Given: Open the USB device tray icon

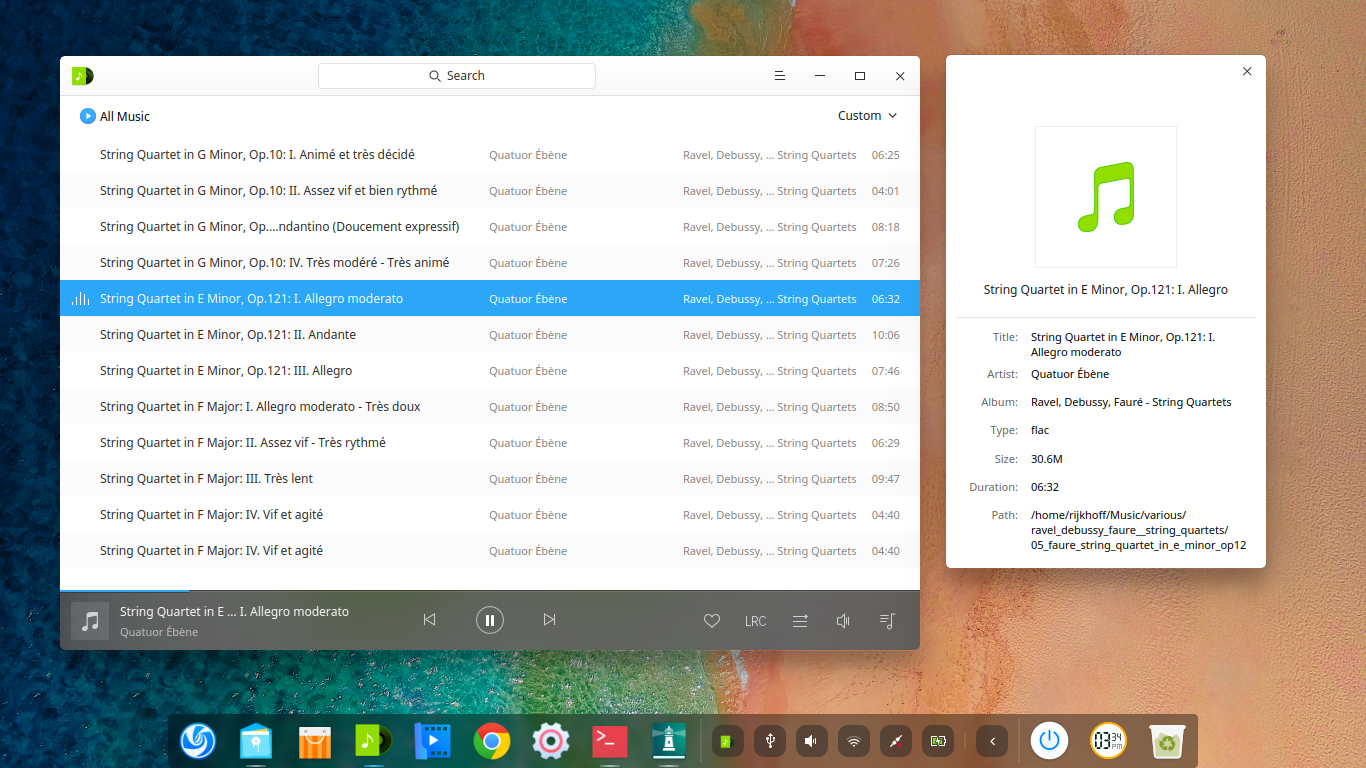Looking at the screenshot, I should 770,741.
